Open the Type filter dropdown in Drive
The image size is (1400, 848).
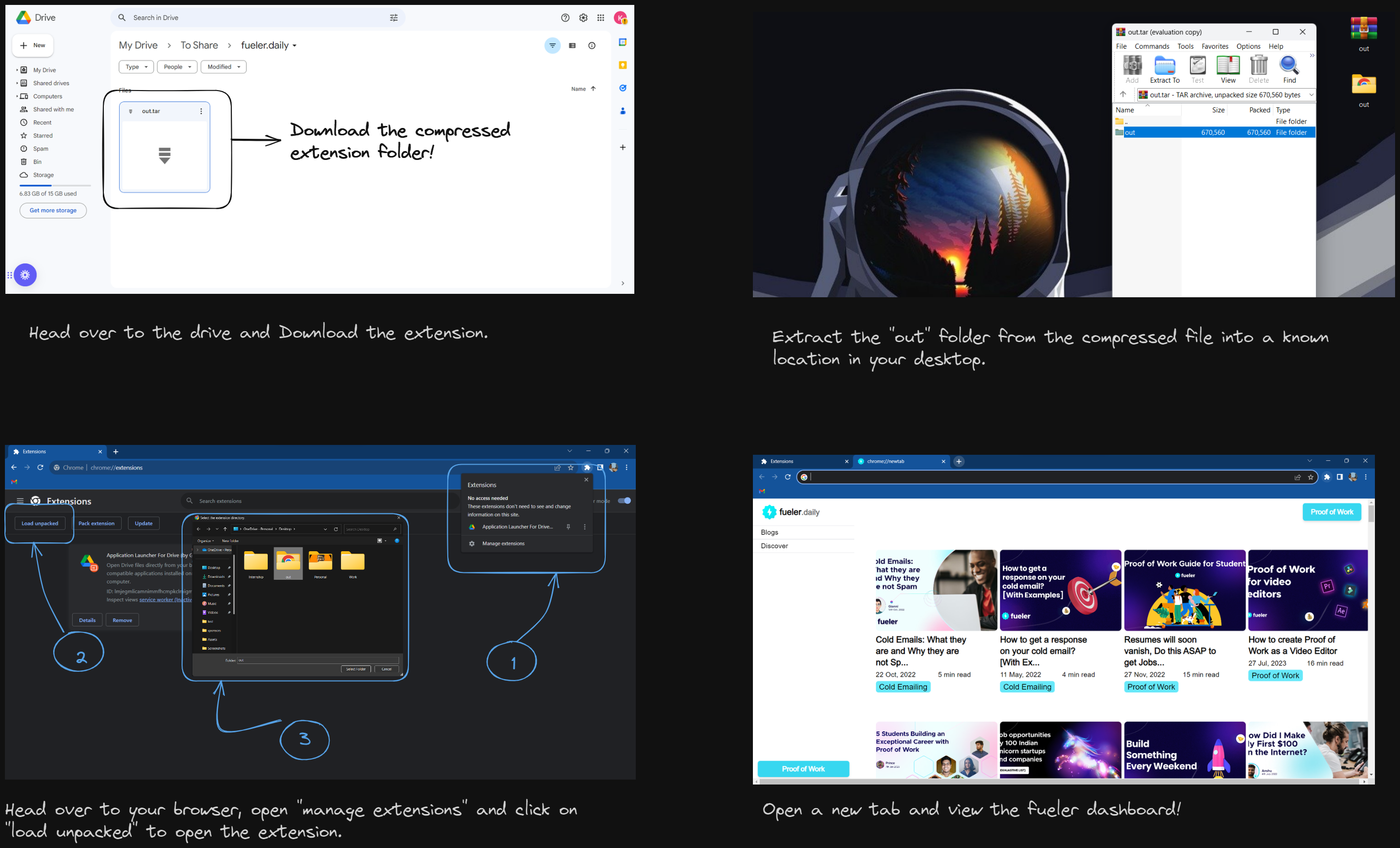pos(136,67)
